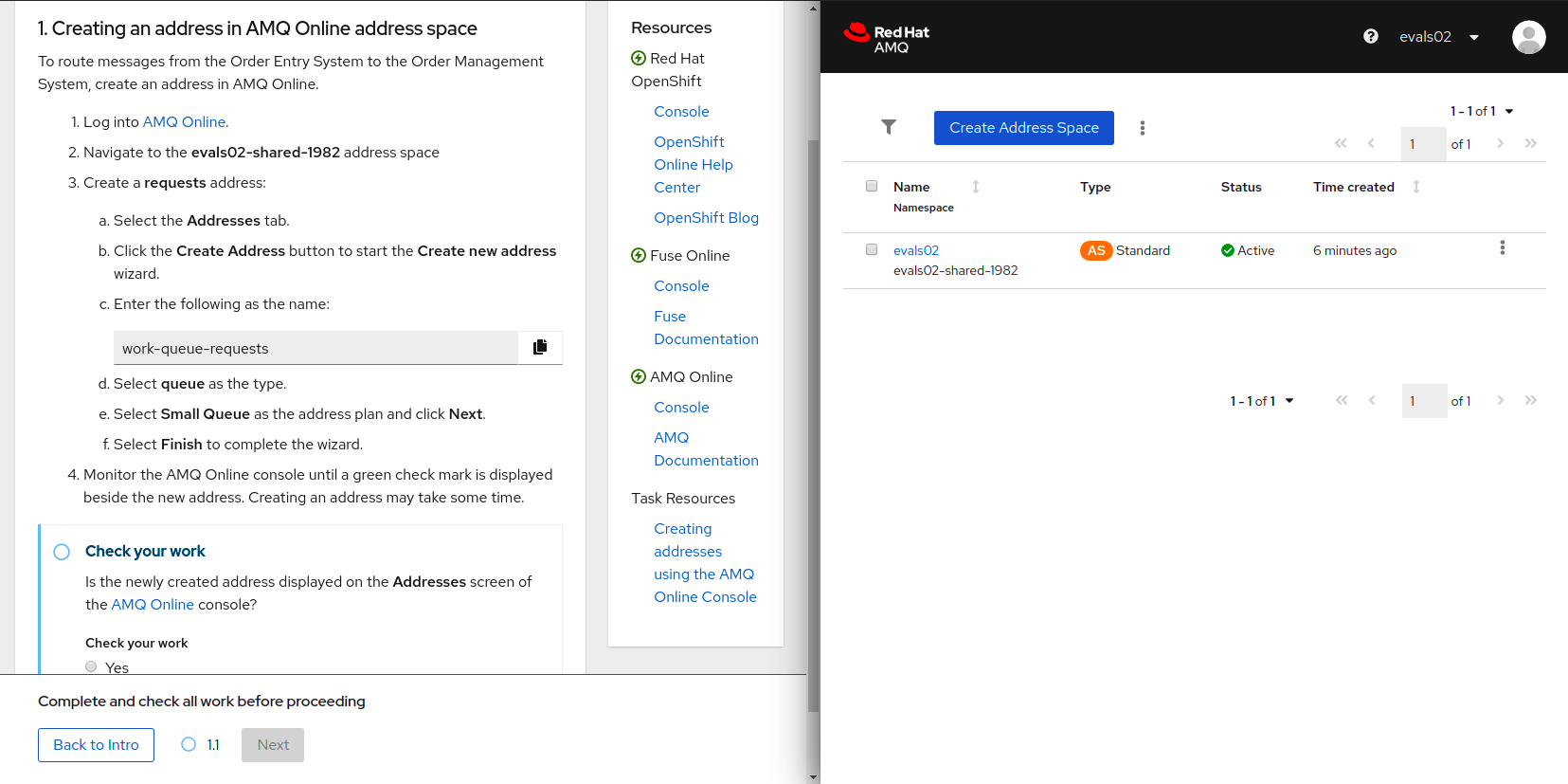Open bottom items-per-page dropdown 1 - 1 of 1
The image size is (1568, 784).
click(1262, 401)
